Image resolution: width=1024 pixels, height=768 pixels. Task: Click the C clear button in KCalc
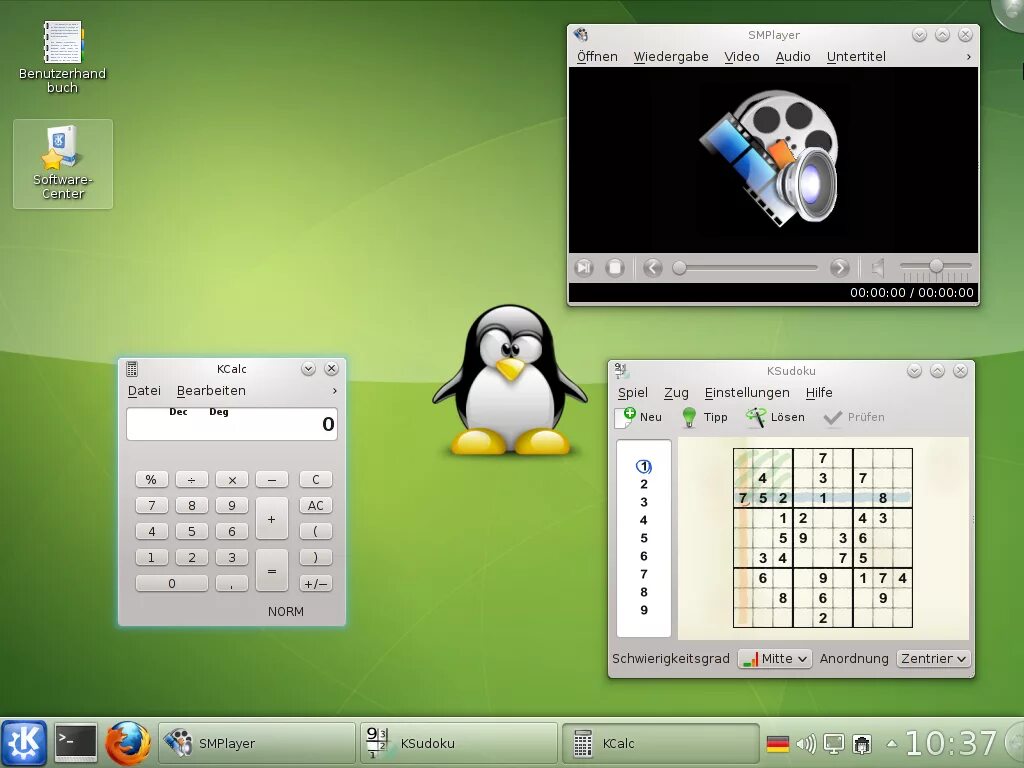pyautogui.click(x=316, y=479)
